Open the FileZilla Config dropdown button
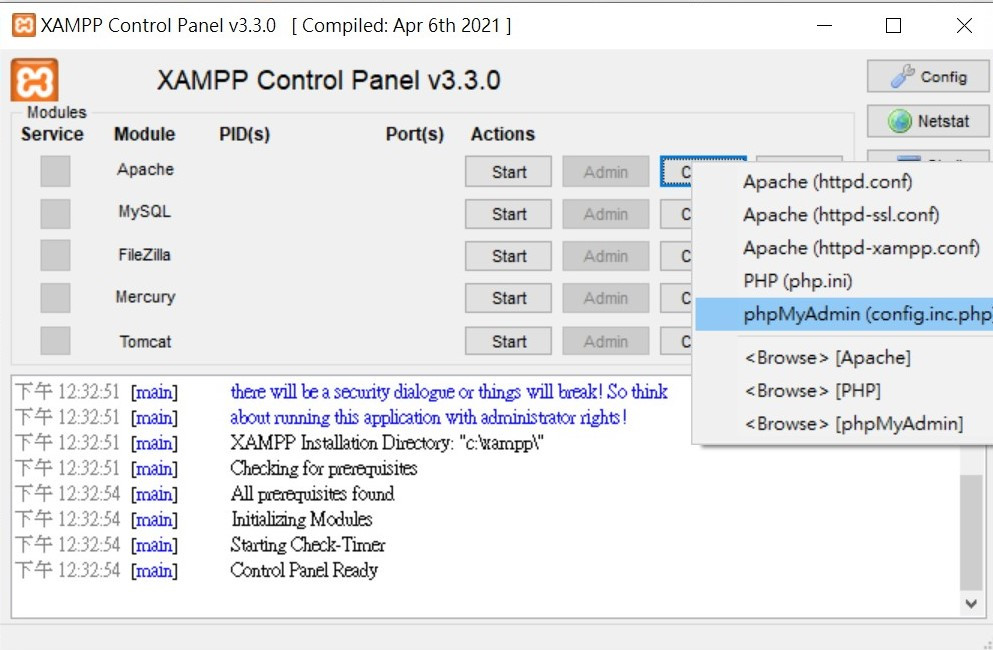 click(676, 256)
